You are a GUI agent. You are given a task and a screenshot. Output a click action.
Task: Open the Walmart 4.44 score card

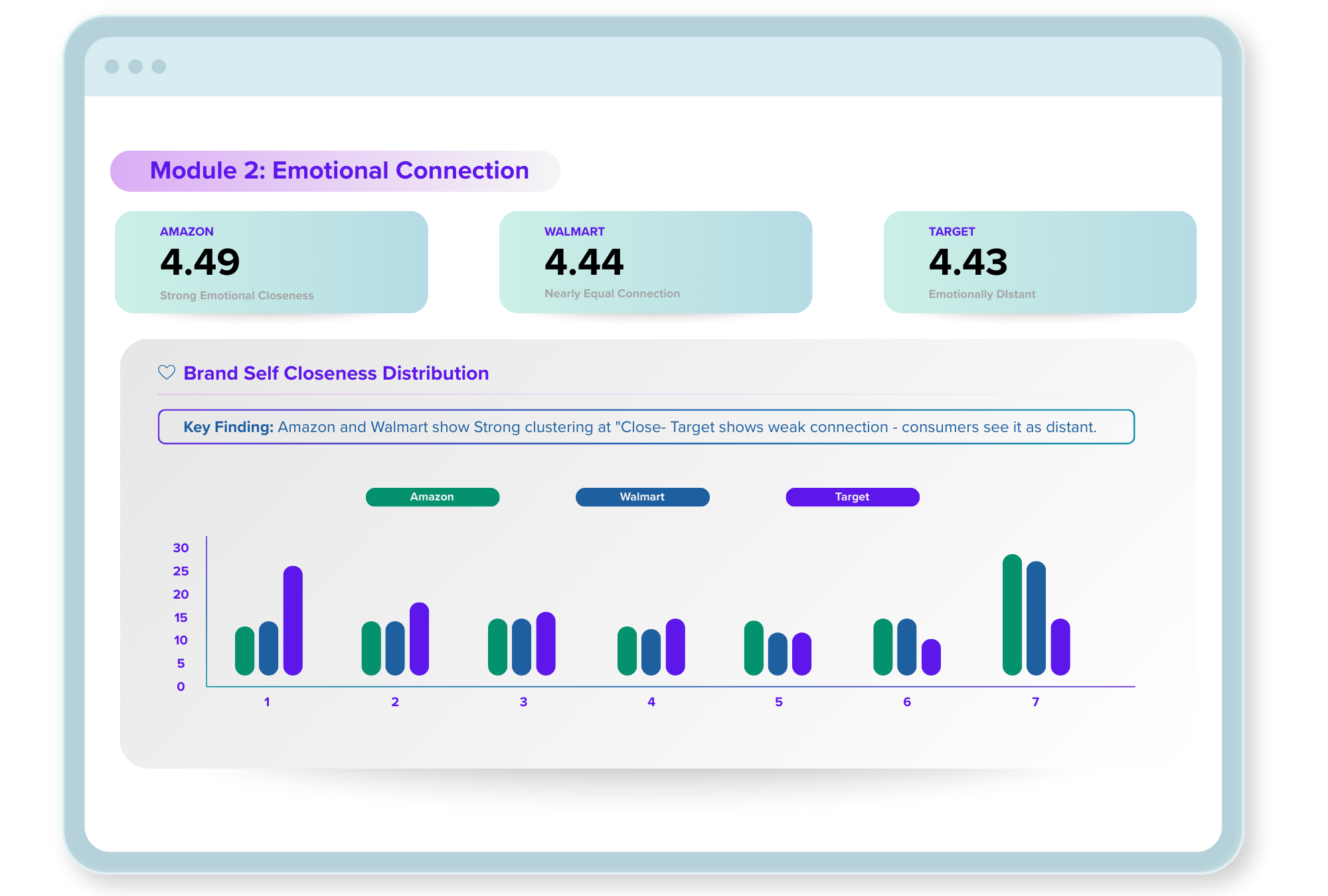coord(655,262)
